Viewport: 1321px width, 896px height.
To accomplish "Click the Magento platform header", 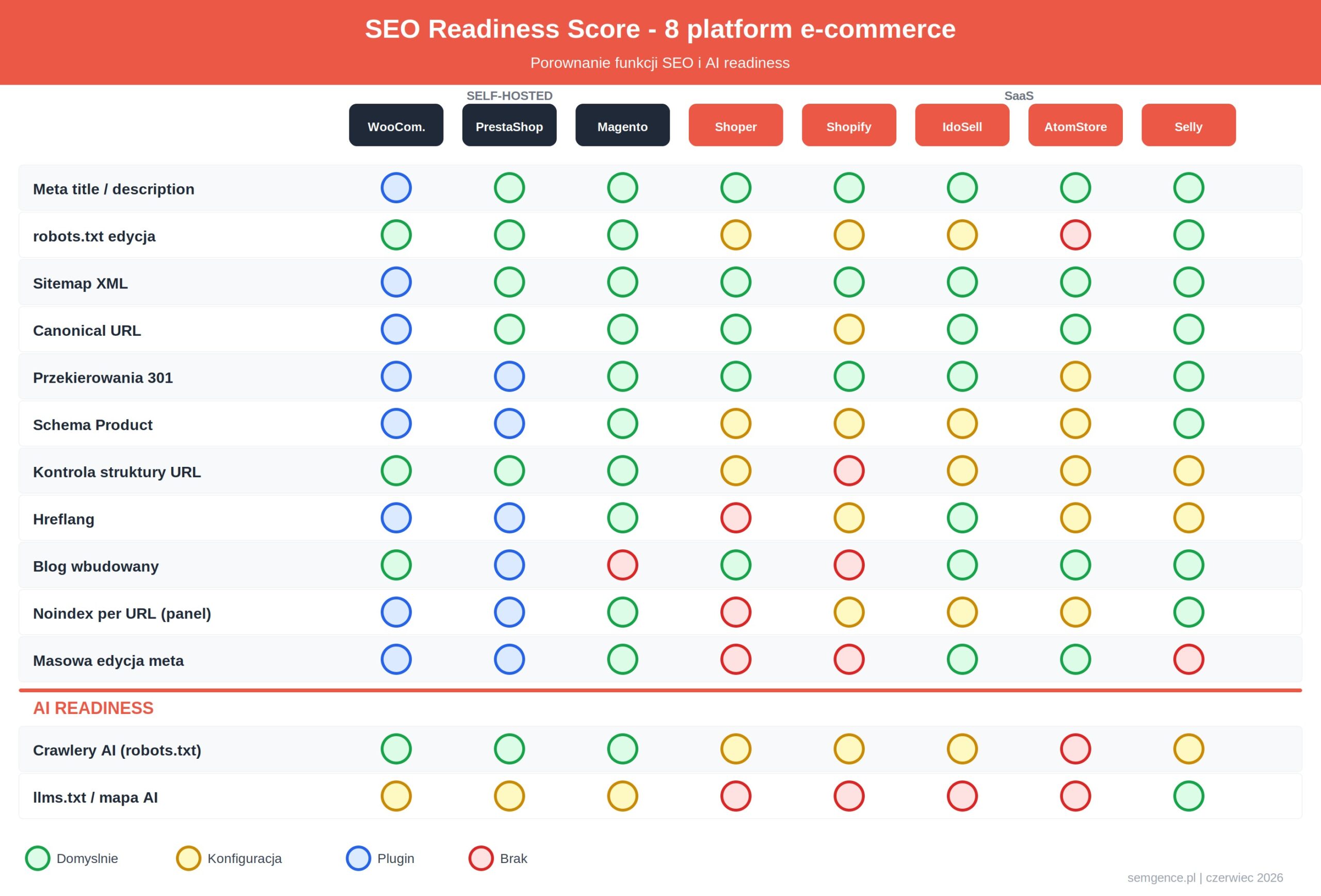I will [622, 125].
